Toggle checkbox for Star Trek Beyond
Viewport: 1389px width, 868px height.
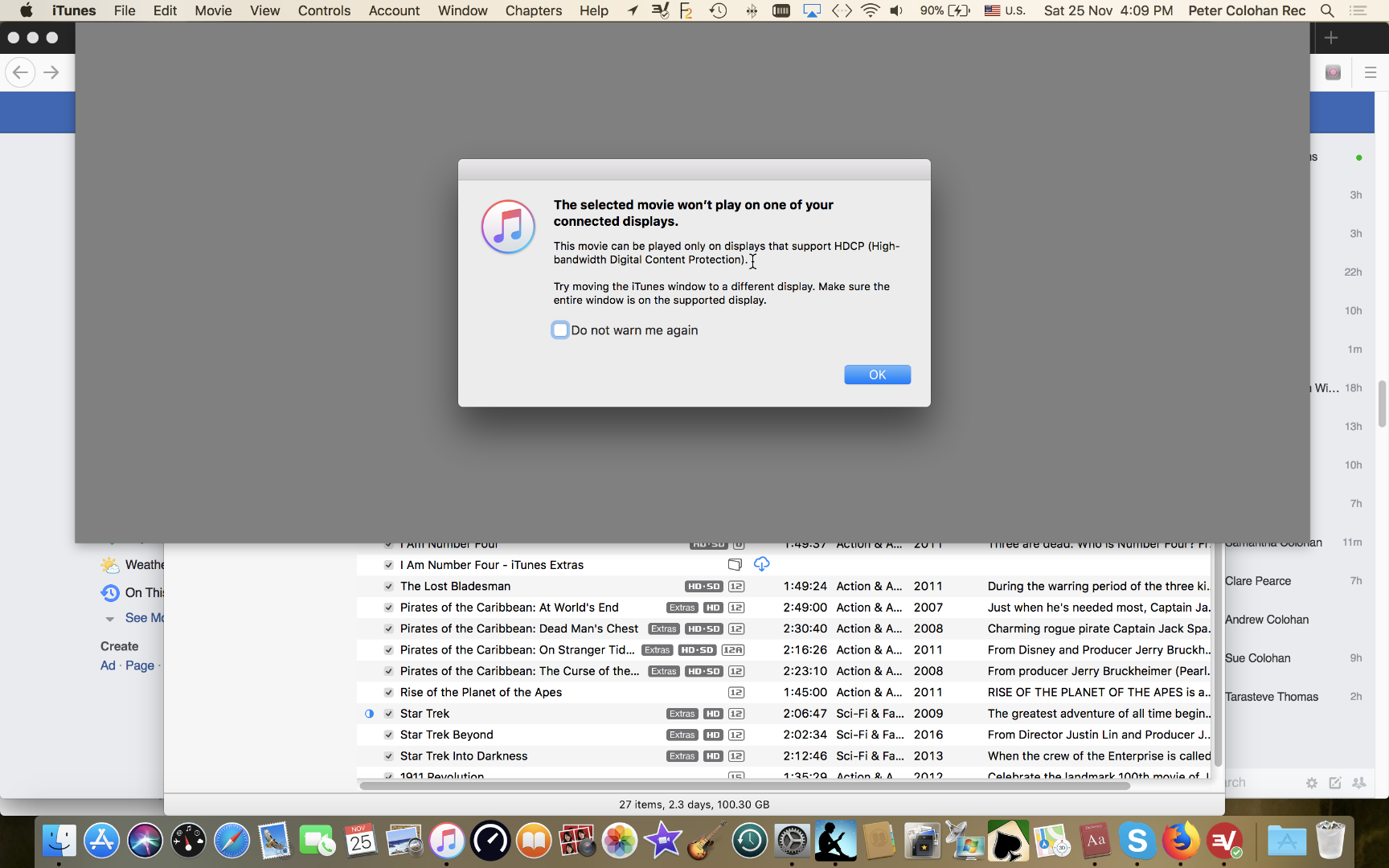388,735
